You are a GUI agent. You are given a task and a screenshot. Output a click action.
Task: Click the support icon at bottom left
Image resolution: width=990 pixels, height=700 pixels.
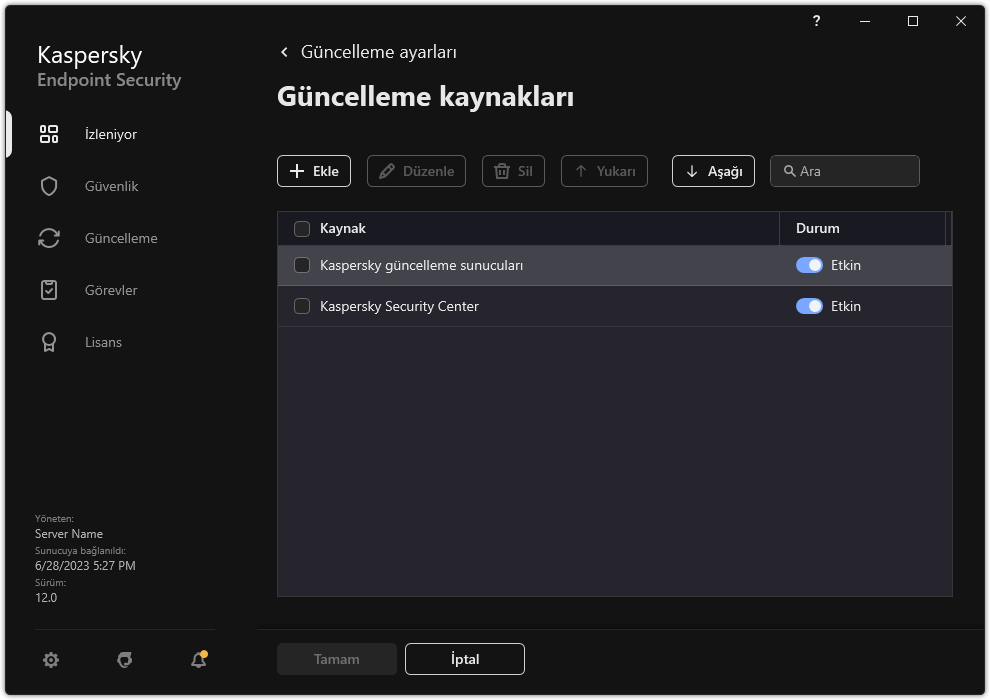pyautogui.click(x=124, y=660)
